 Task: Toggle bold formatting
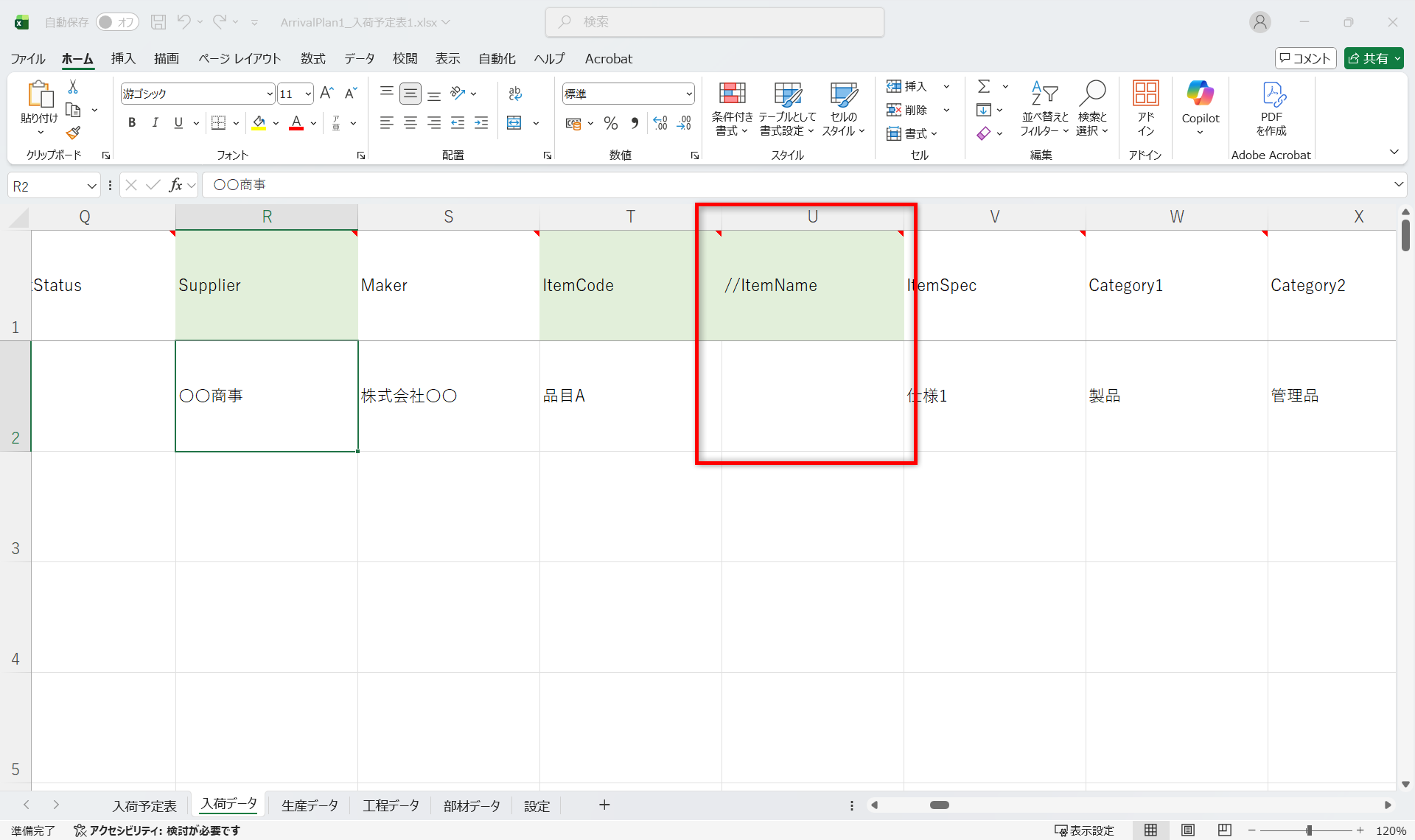pyautogui.click(x=132, y=123)
